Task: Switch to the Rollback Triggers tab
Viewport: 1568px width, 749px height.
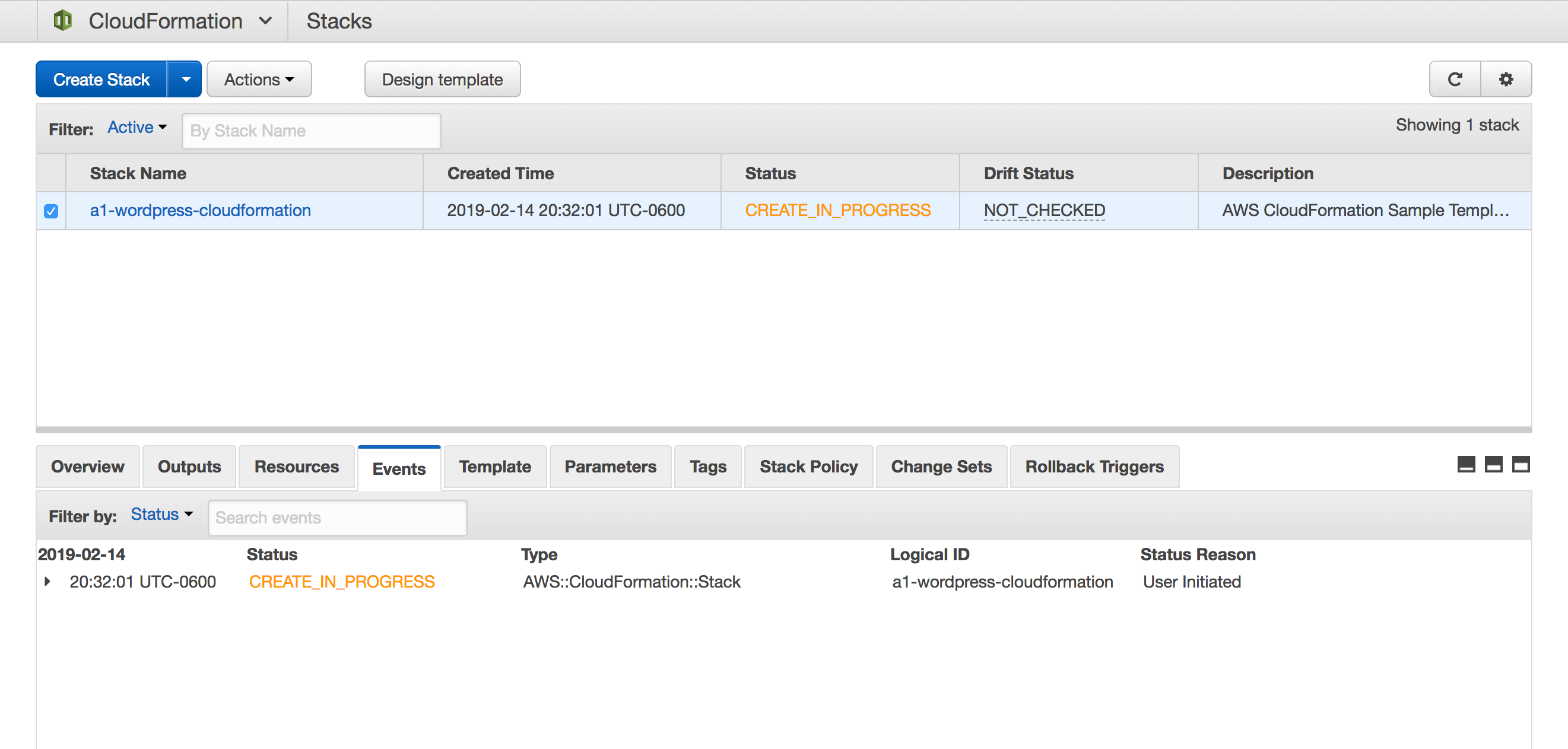Action: click(x=1094, y=466)
